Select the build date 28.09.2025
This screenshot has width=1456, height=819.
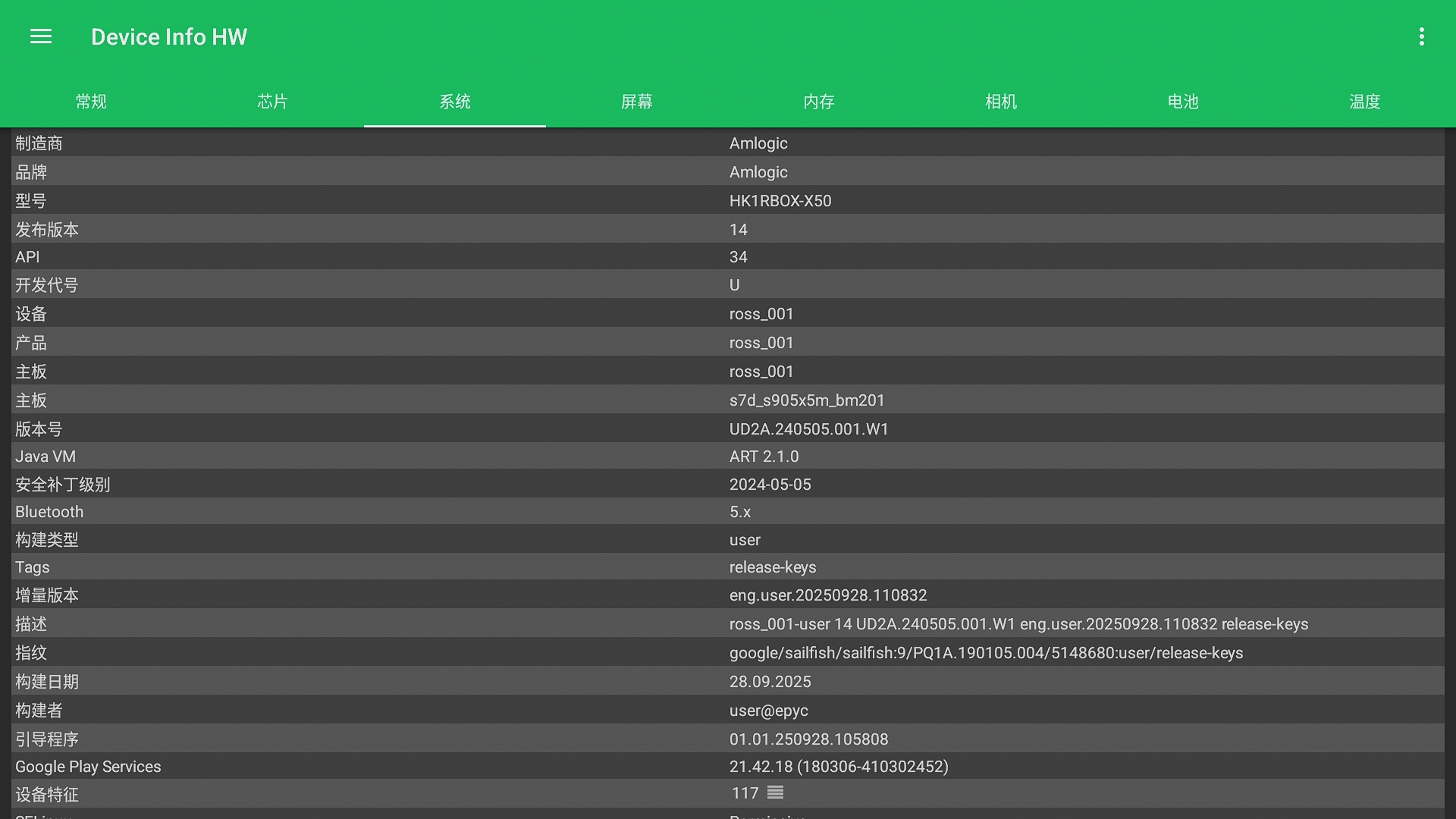tap(770, 682)
